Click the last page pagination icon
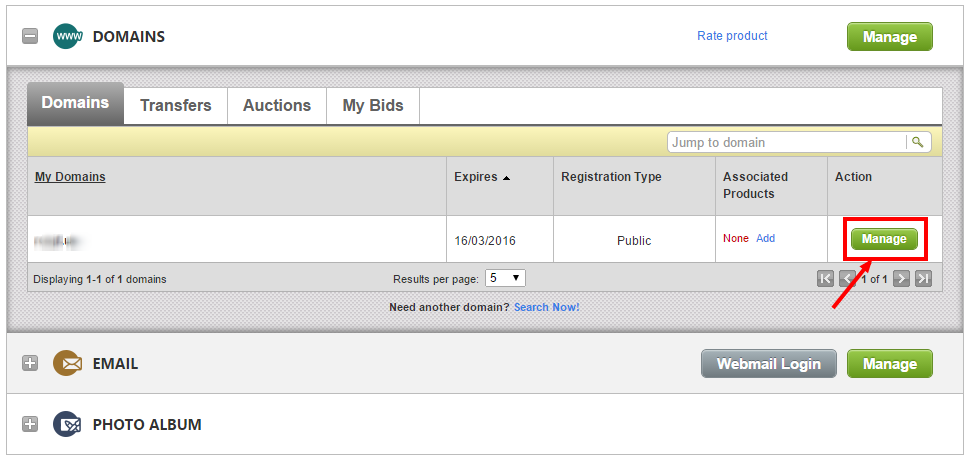Viewport: 971px width, 464px height. tap(923, 279)
